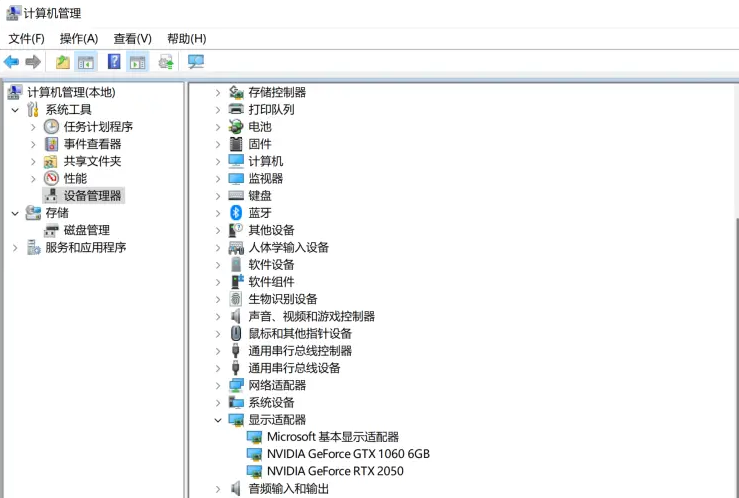Screen dimensions: 739x498
Task: Select 磁盘管理 in the left tree
Action: [86, 230]
